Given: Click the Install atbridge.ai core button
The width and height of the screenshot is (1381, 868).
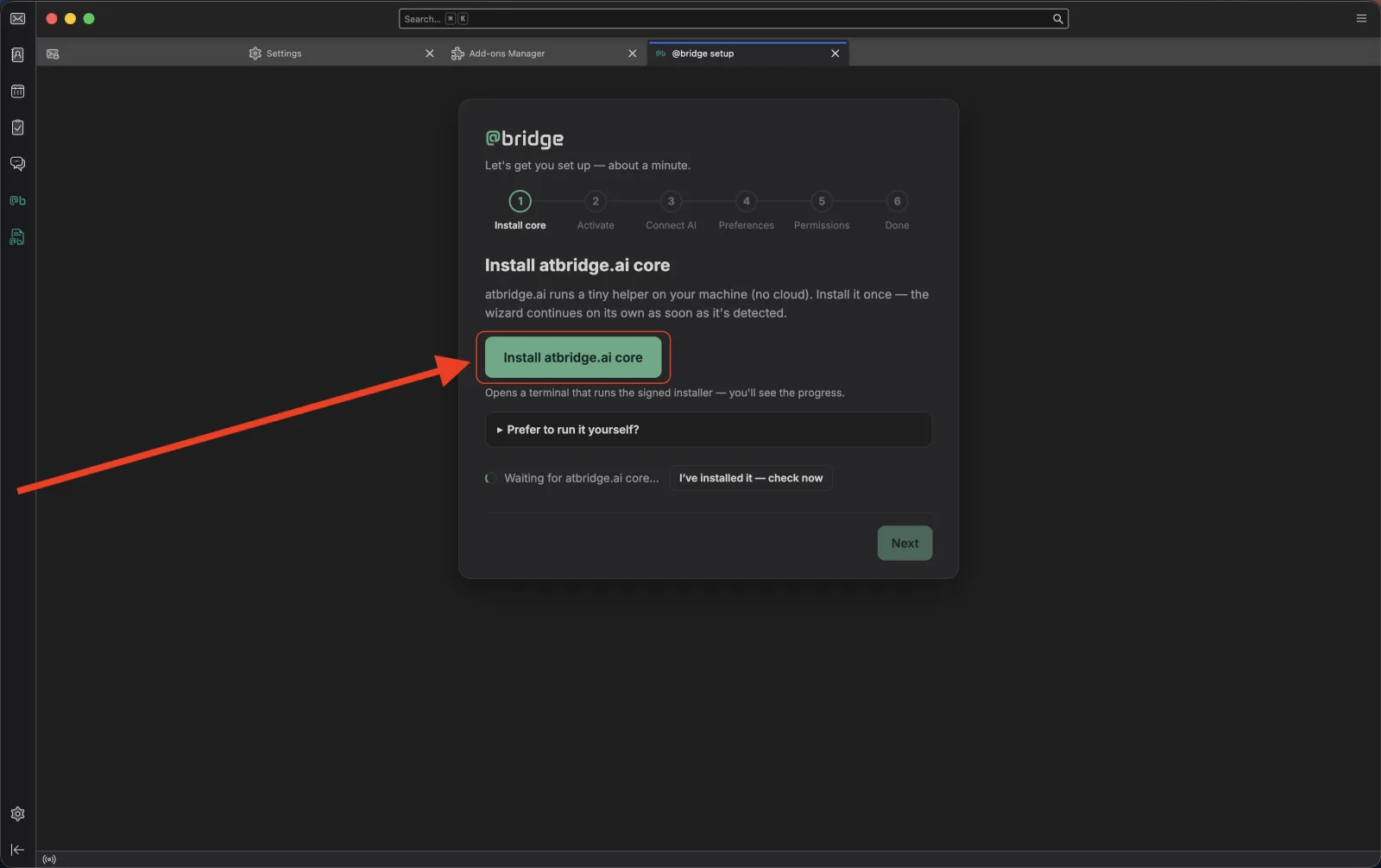Looking at the screenshot, I should 573,357.
